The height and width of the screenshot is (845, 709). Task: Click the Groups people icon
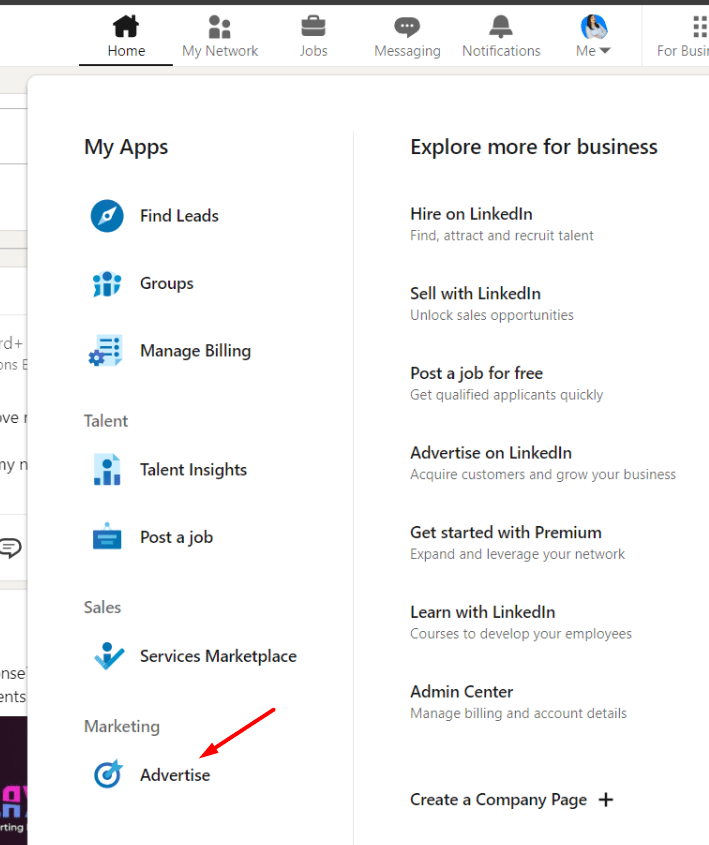(107, 283)
